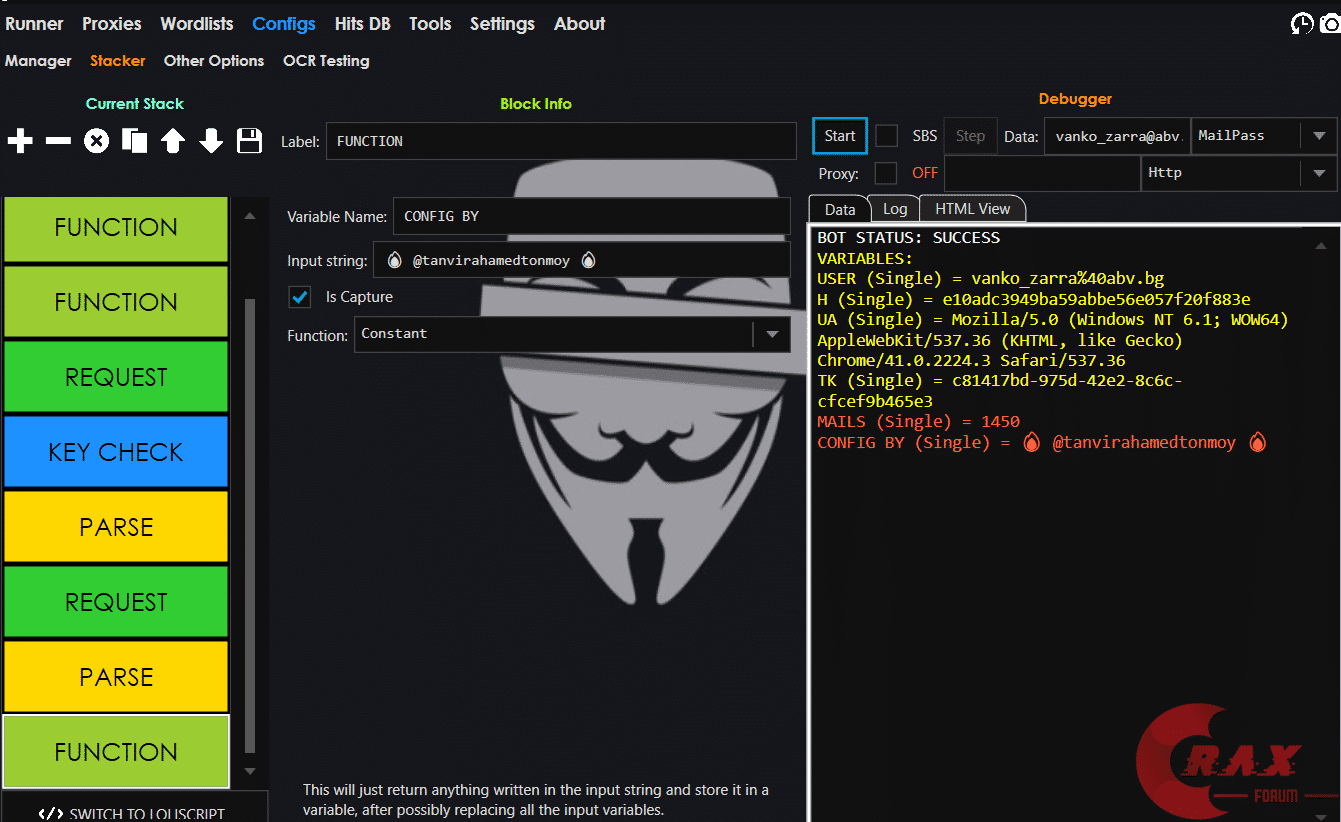Select the KEY CHECK block in stack
The height and width of the screenshot is (822, 1341).
coord(116,452)
